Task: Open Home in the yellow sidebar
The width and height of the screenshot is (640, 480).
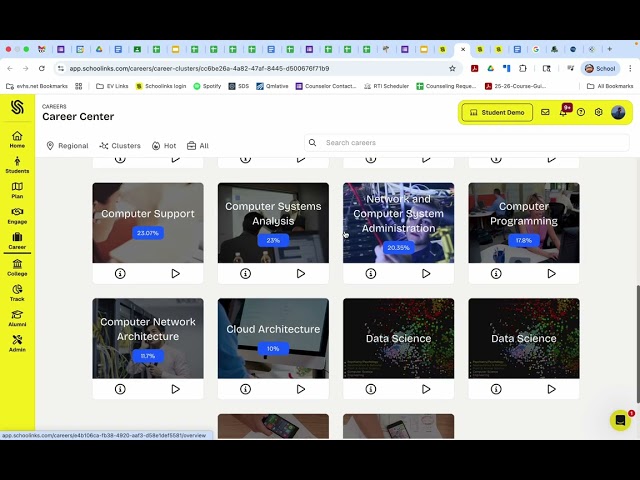Action: click(17, 140)
